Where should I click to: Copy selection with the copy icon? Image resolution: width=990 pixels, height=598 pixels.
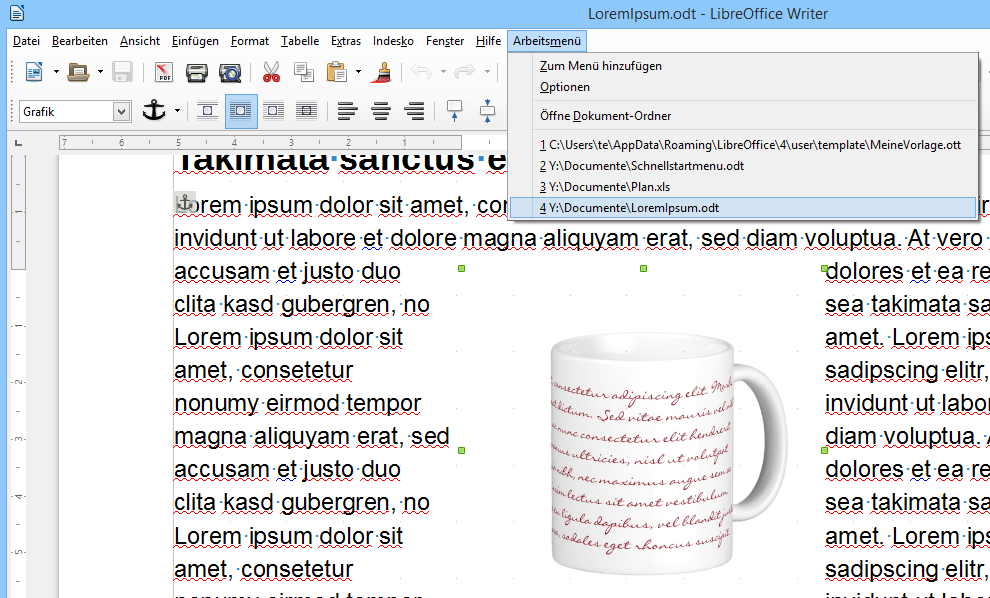(304, 72)
